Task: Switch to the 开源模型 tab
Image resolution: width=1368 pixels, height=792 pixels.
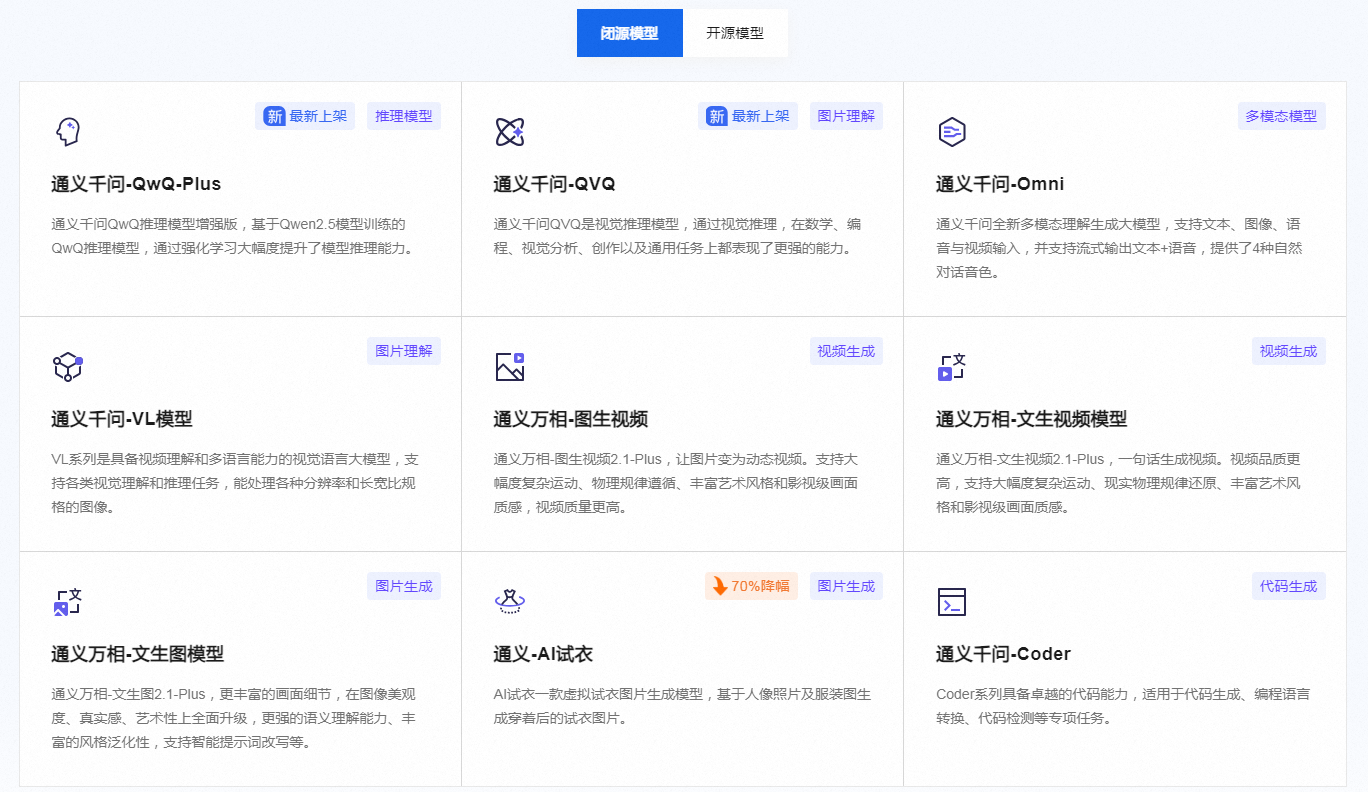Action: [x=736, y=32]
